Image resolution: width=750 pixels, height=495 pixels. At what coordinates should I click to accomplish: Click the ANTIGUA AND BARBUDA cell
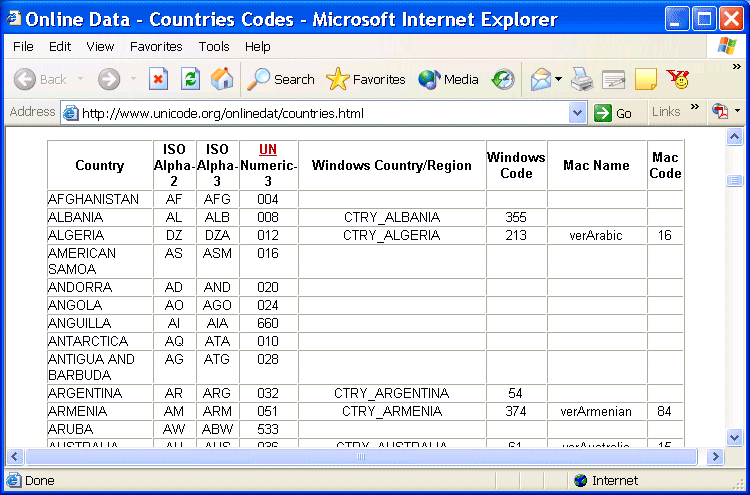click(x=100, y=367)
